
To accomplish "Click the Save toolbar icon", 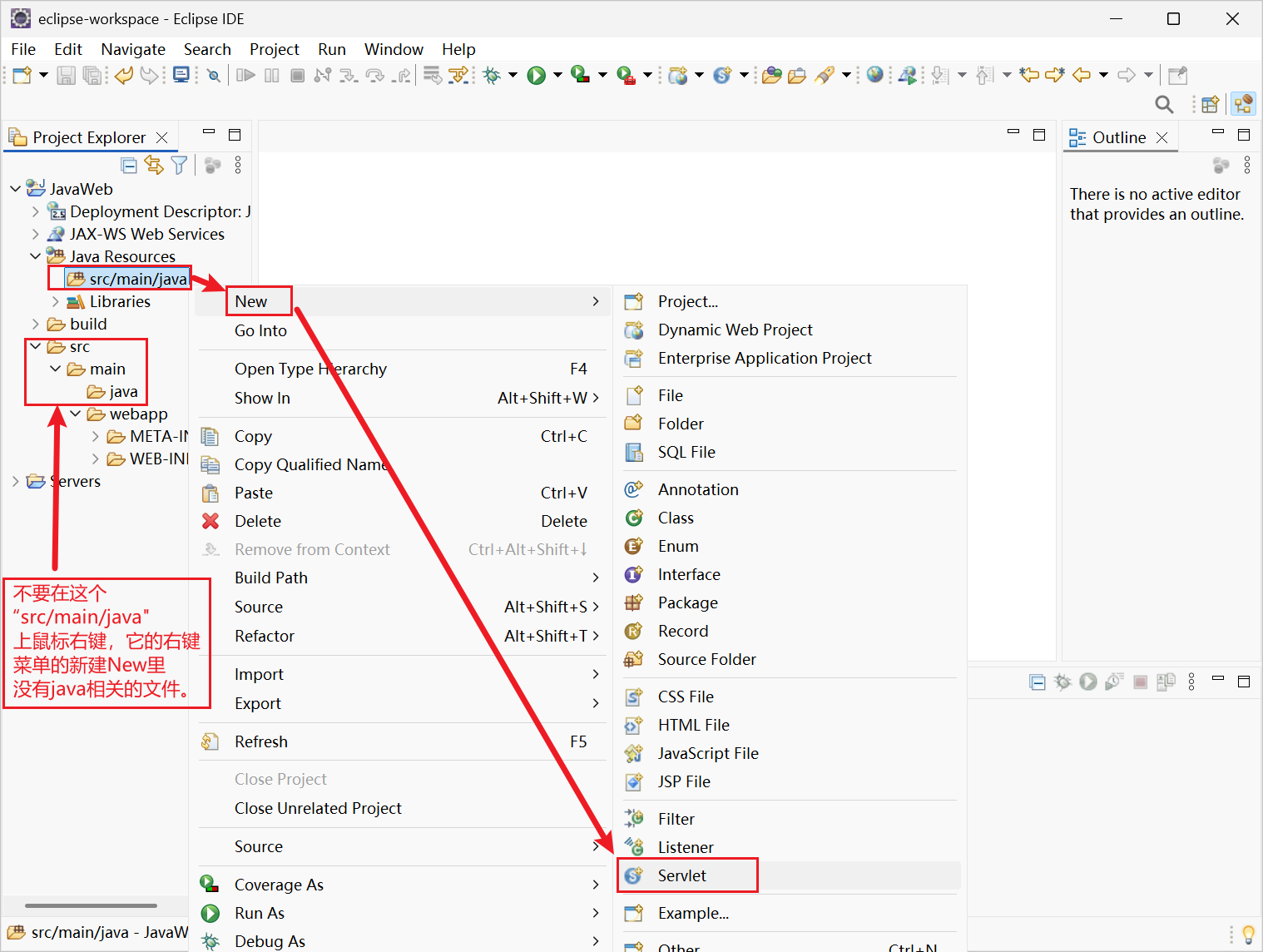I will pos(67,76).
